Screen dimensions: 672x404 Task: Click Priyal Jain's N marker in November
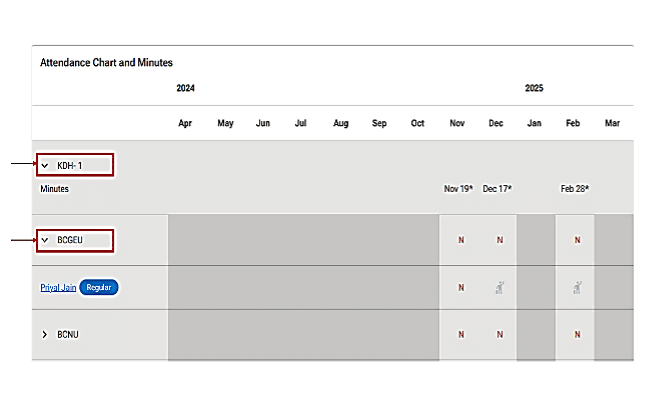click(x=461, y=288)
